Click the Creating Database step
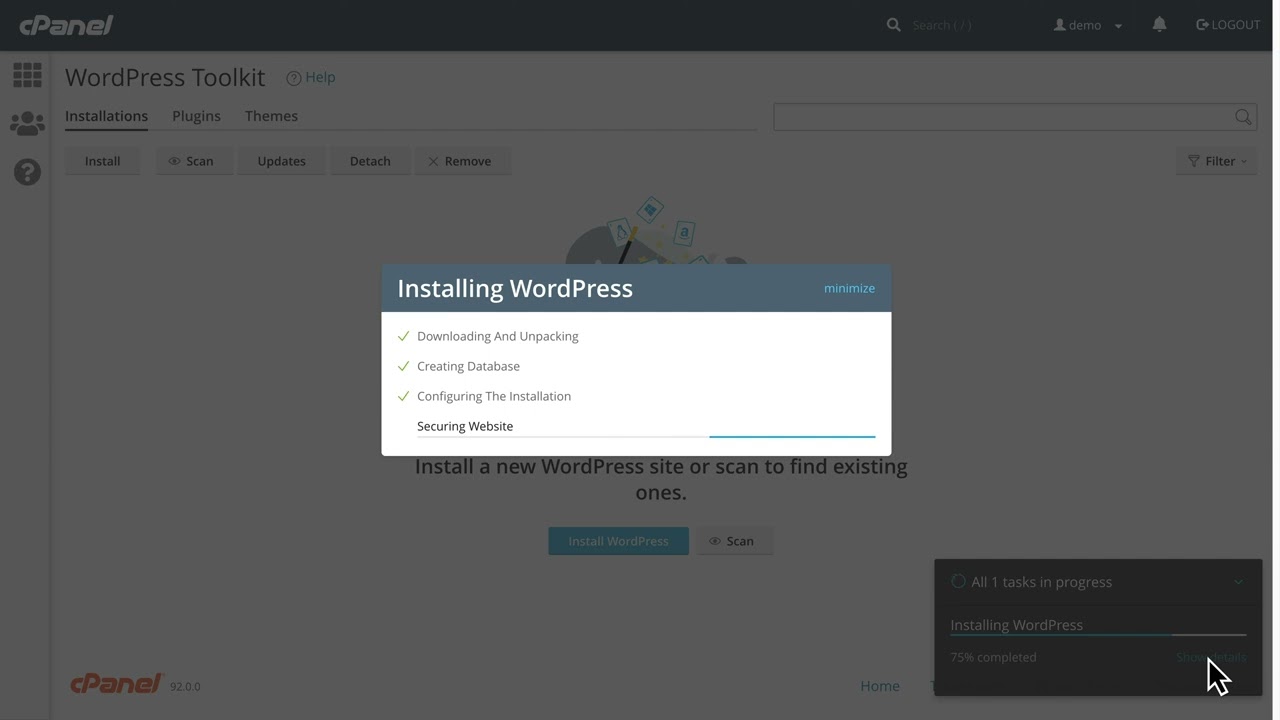The image size is (1280, 720). point(468,366)
